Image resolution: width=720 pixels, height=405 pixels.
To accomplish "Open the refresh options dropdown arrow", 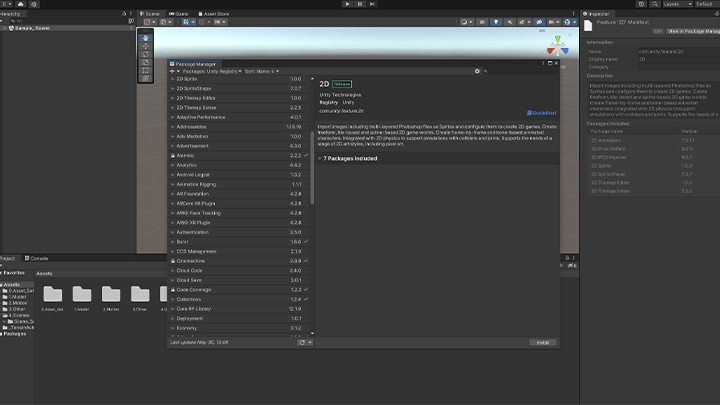I will pyautogui.click(x=310, y=343).
